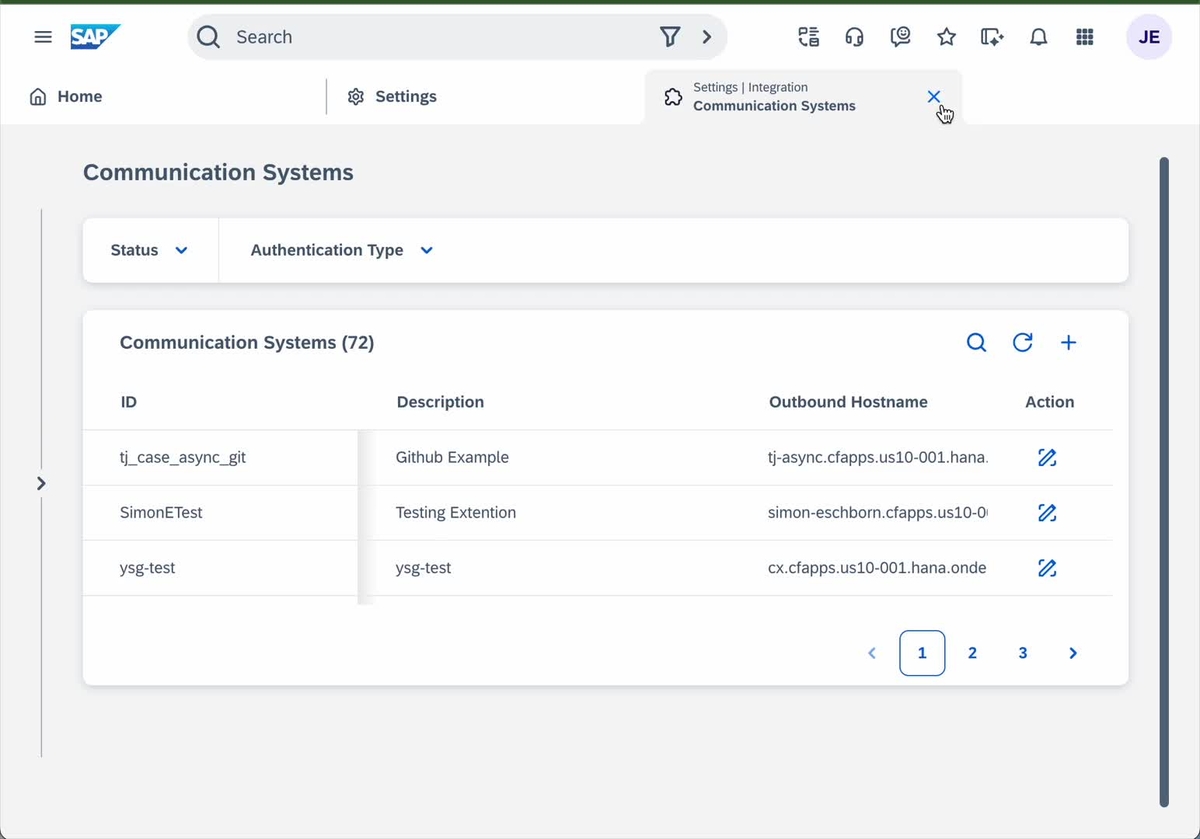
Task: Expand the collapsed side panel chevron
Action: 41,482
